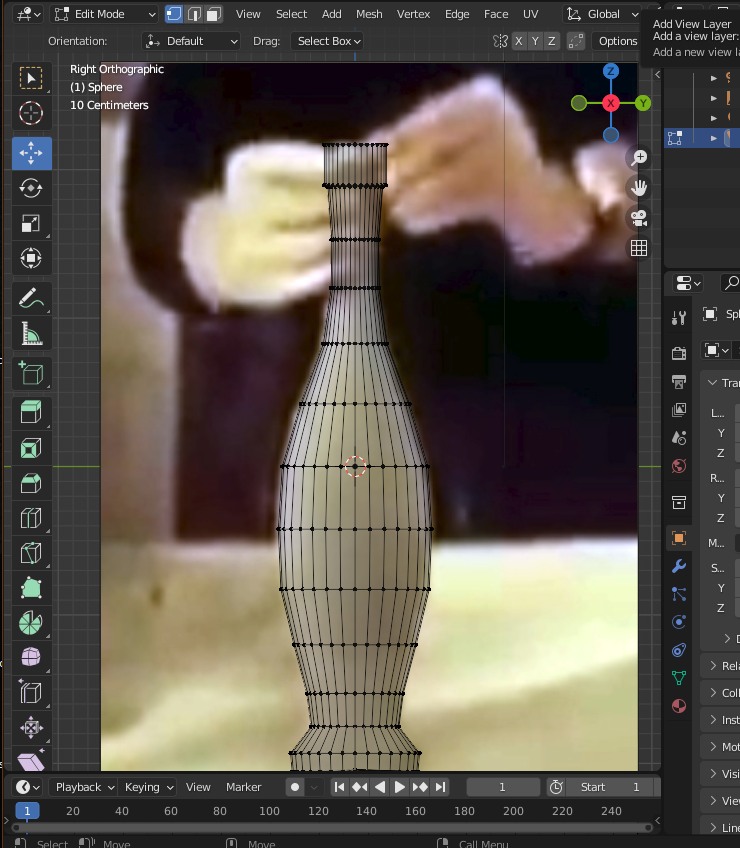Open the Edit Mode dropdown

tap(104, 14)
